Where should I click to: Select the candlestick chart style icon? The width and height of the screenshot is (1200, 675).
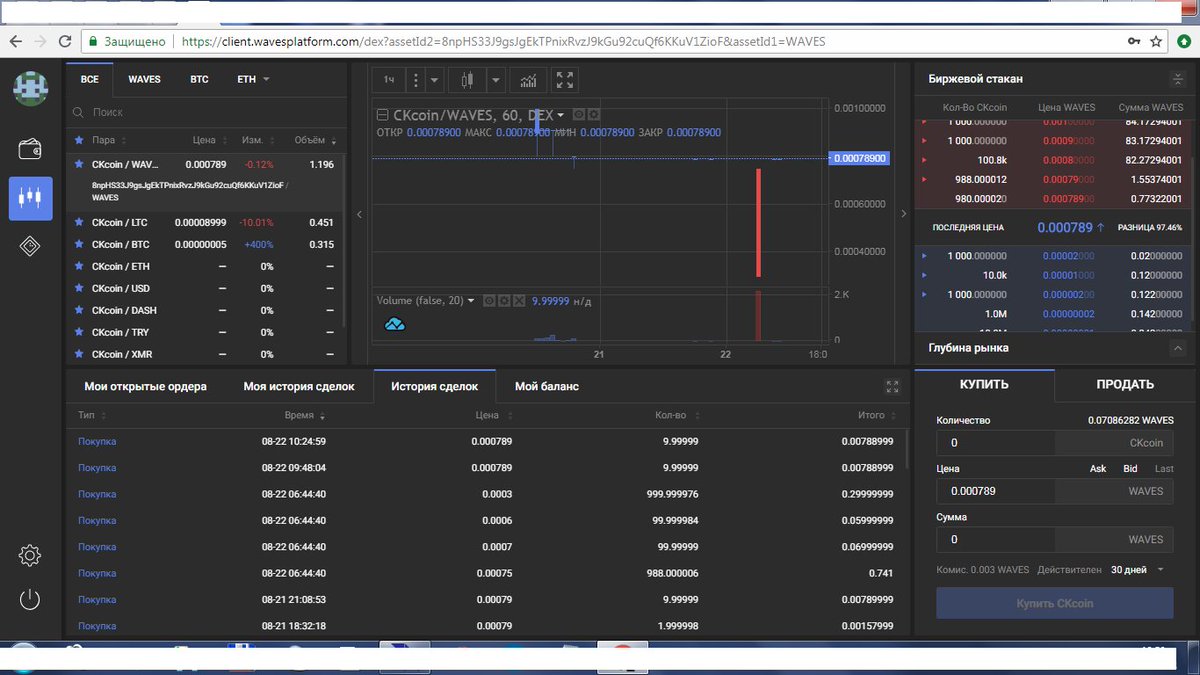[467, 79]
